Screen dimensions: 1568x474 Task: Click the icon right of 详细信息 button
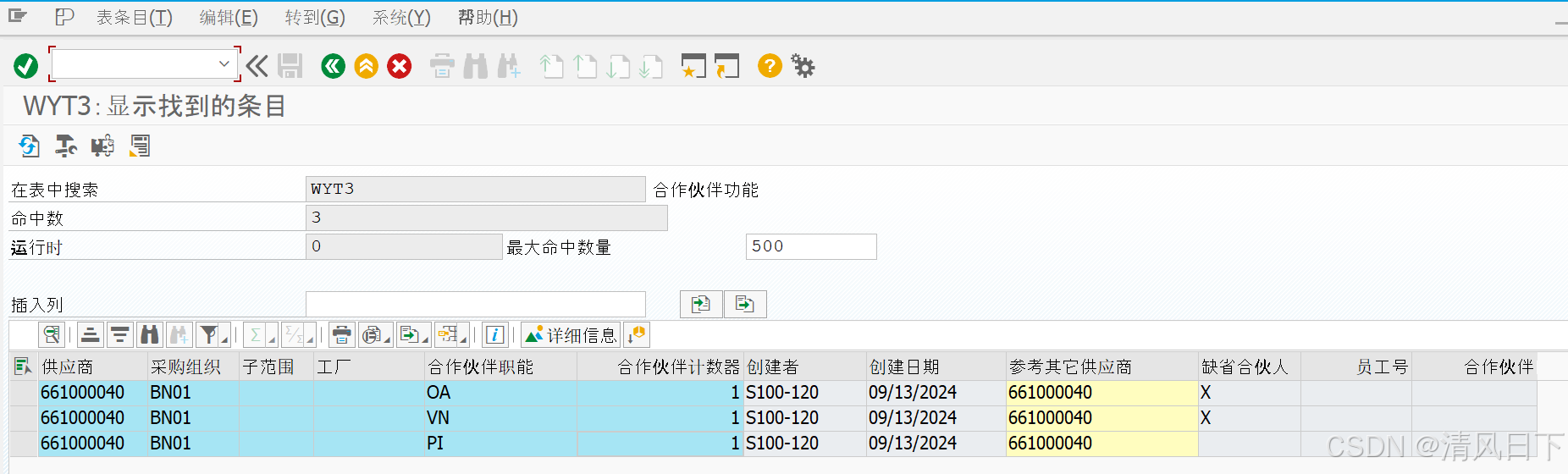(x=637, y=335)
